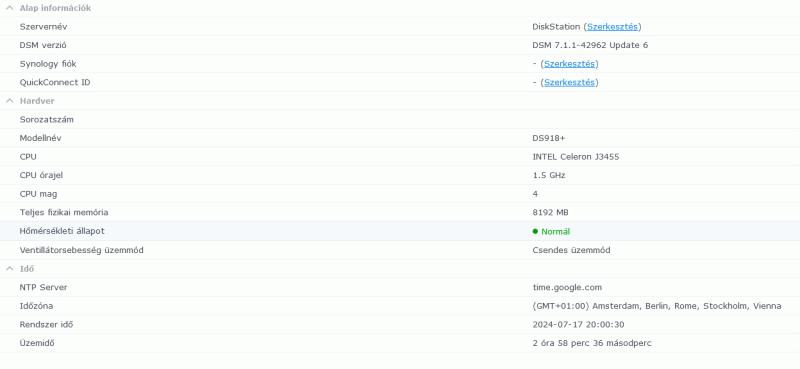Click the Synology fiók label
This screenshot has height=369, width=800.
(x=48, y=64)
